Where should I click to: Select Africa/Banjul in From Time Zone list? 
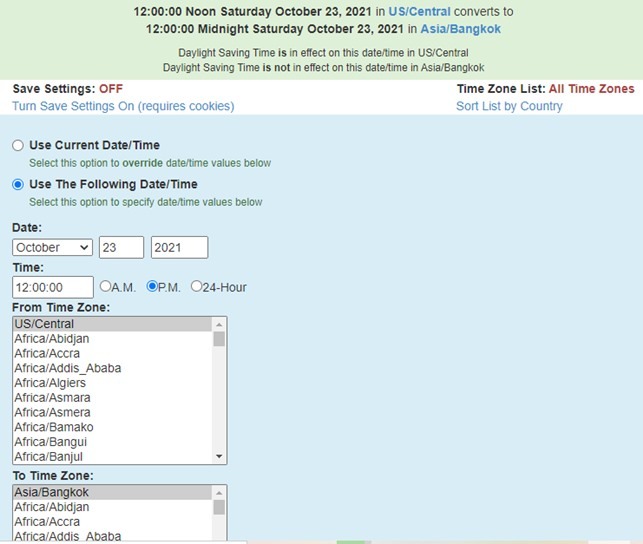113,457
